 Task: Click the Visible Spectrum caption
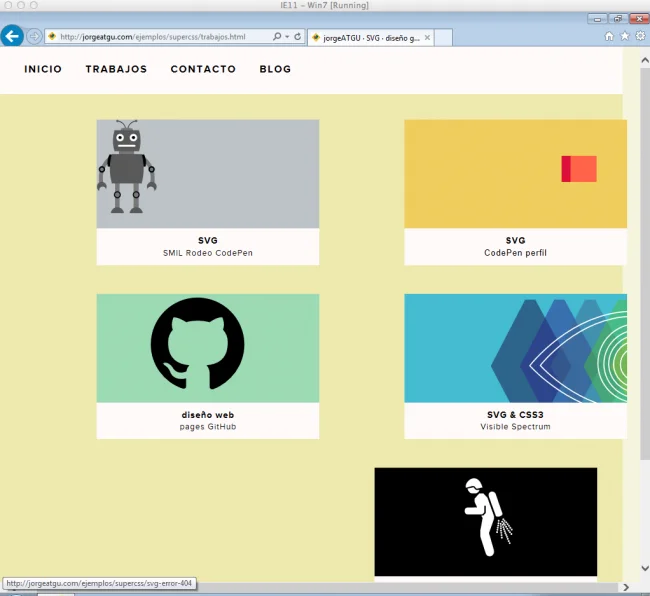point(515,427)
